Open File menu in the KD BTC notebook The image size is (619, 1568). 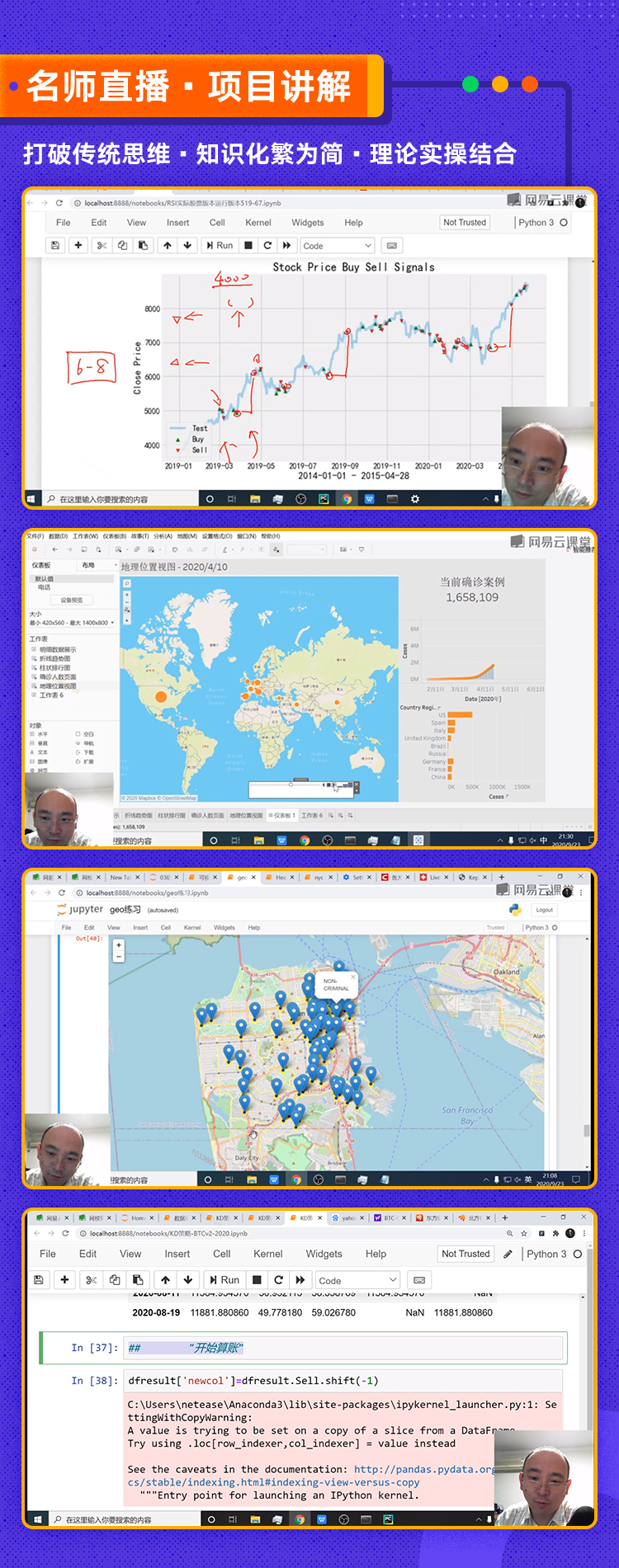click(48, 1254)
